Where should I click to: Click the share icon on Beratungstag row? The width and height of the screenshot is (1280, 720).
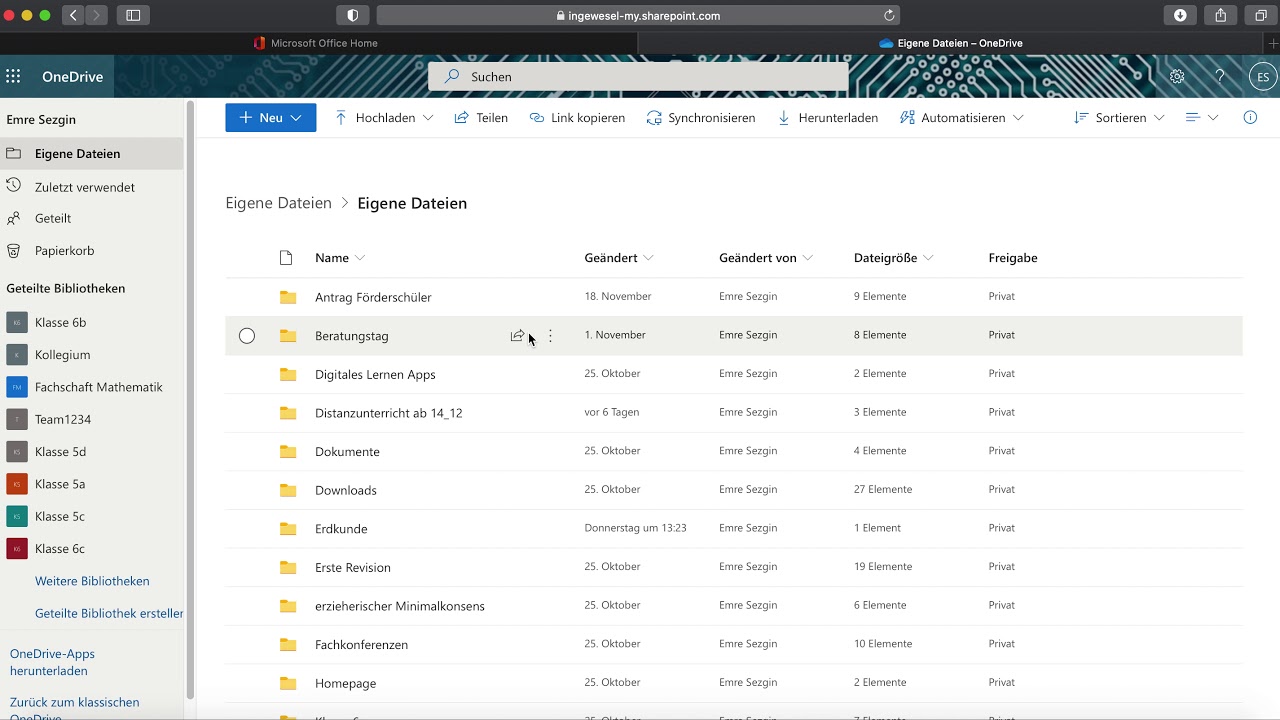click(517, 336)
